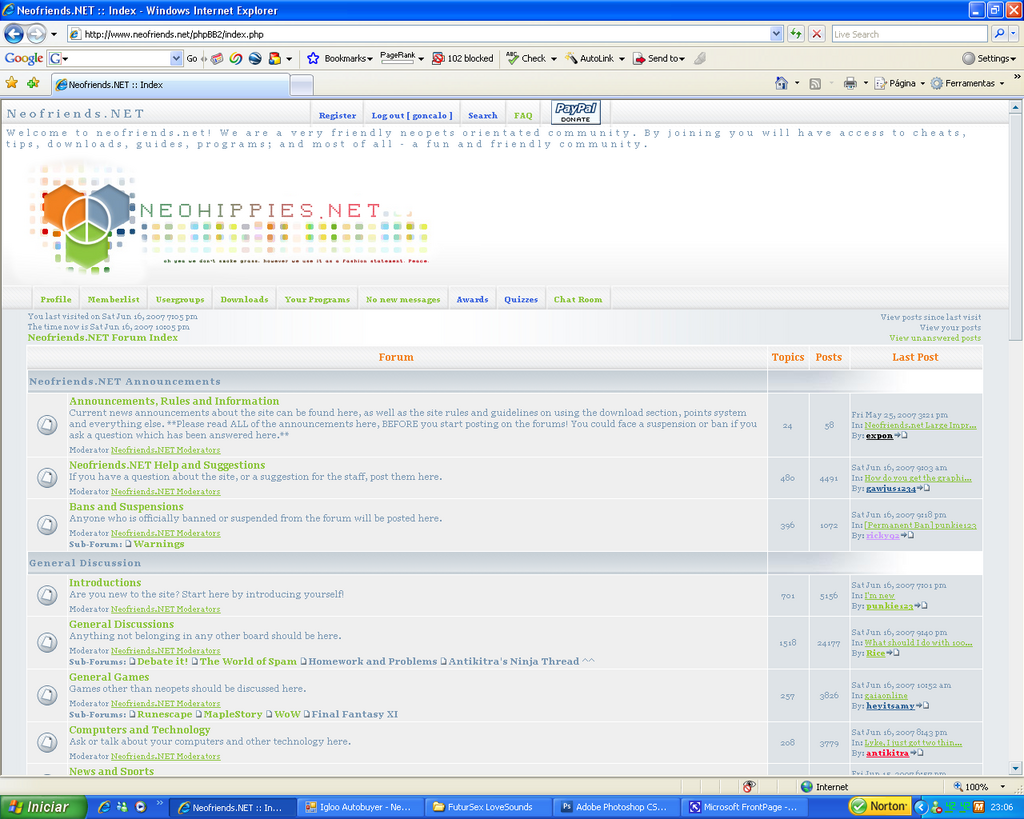Open the address bar URL dropdown
This screenshot has width=1024, height=819.
pos(777,34)
